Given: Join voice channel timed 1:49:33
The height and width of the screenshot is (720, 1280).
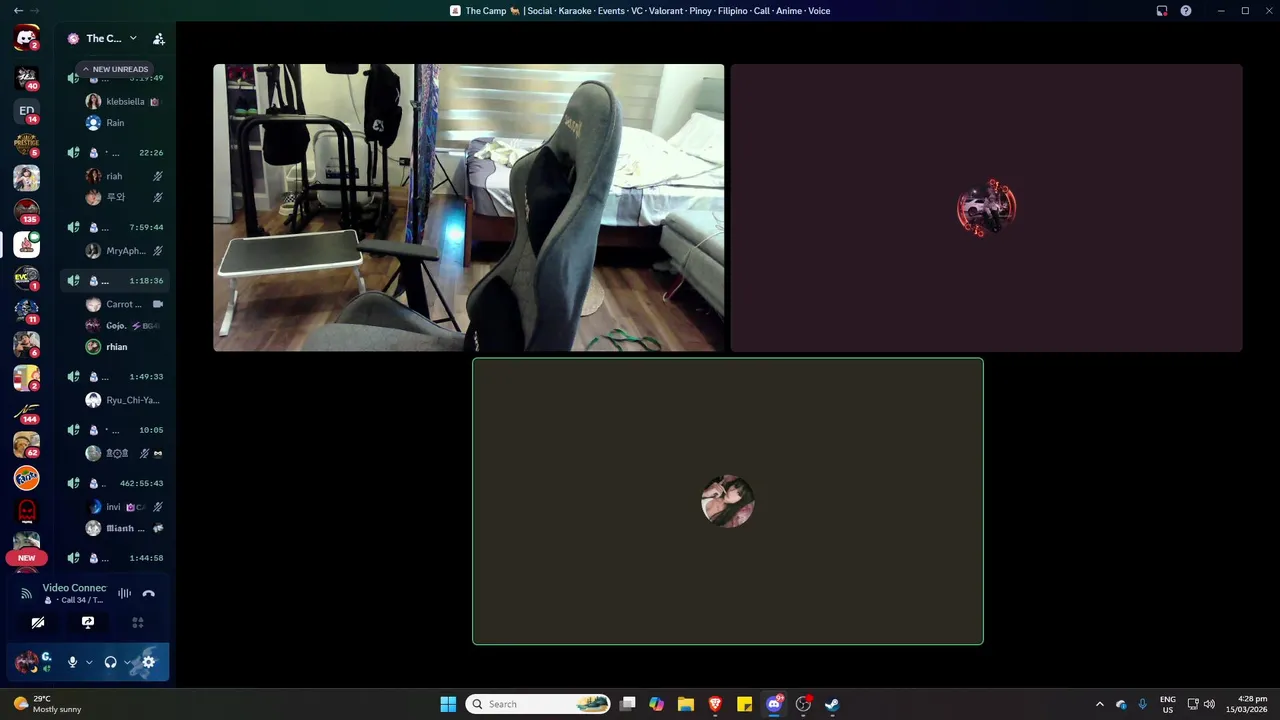Looking at the screenshot, I should coord(115,377).
